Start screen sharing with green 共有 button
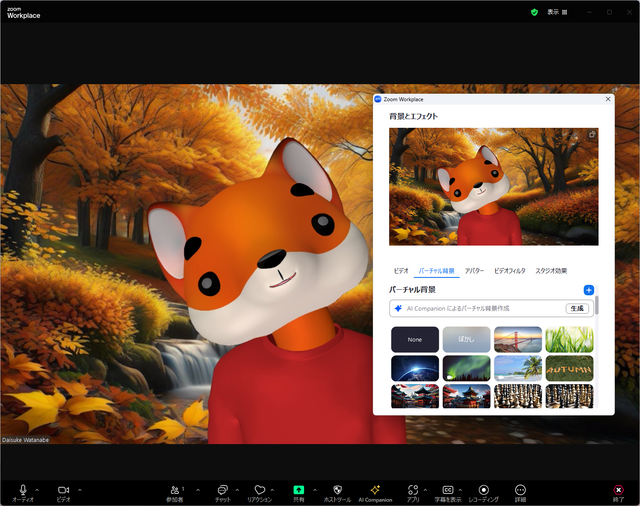The height and width of the screenshot is (506, 640). (x=298, y=490)
